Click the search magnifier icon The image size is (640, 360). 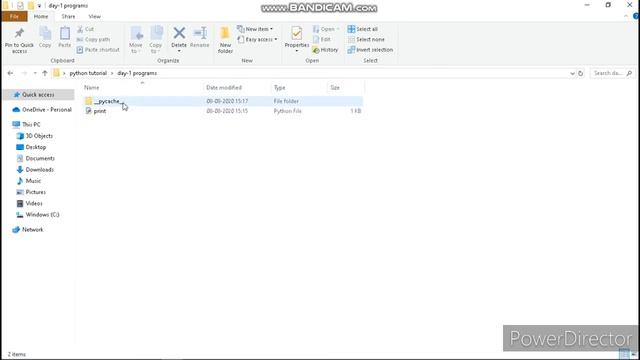point(629,73)
